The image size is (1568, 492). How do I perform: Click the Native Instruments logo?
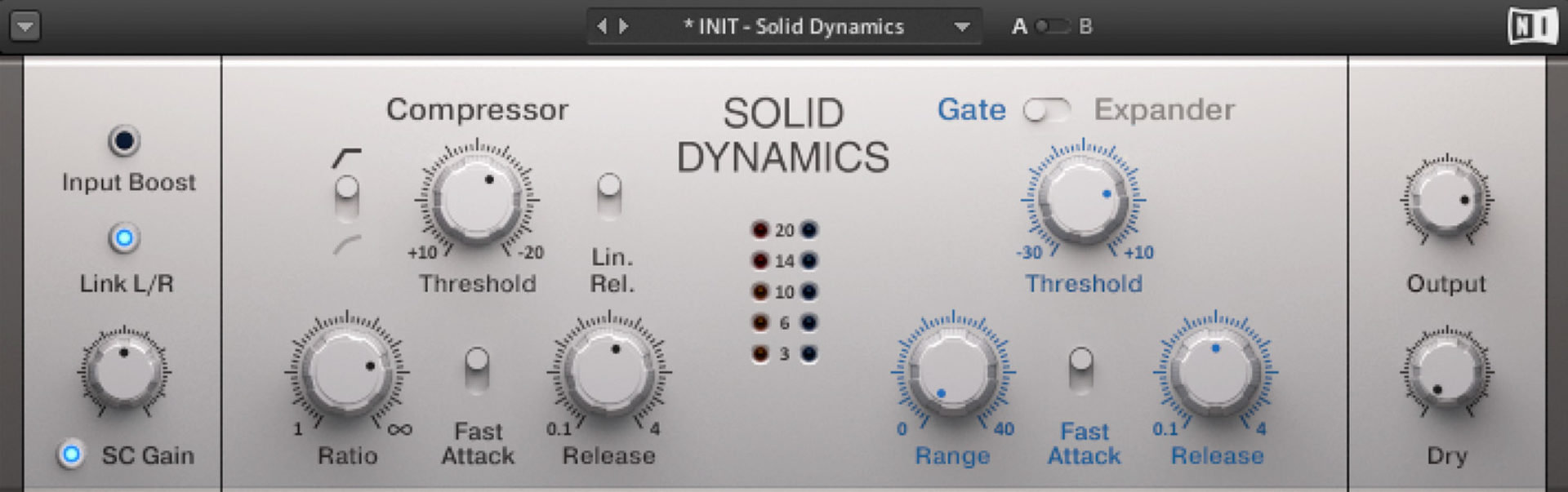(1533, 27)
